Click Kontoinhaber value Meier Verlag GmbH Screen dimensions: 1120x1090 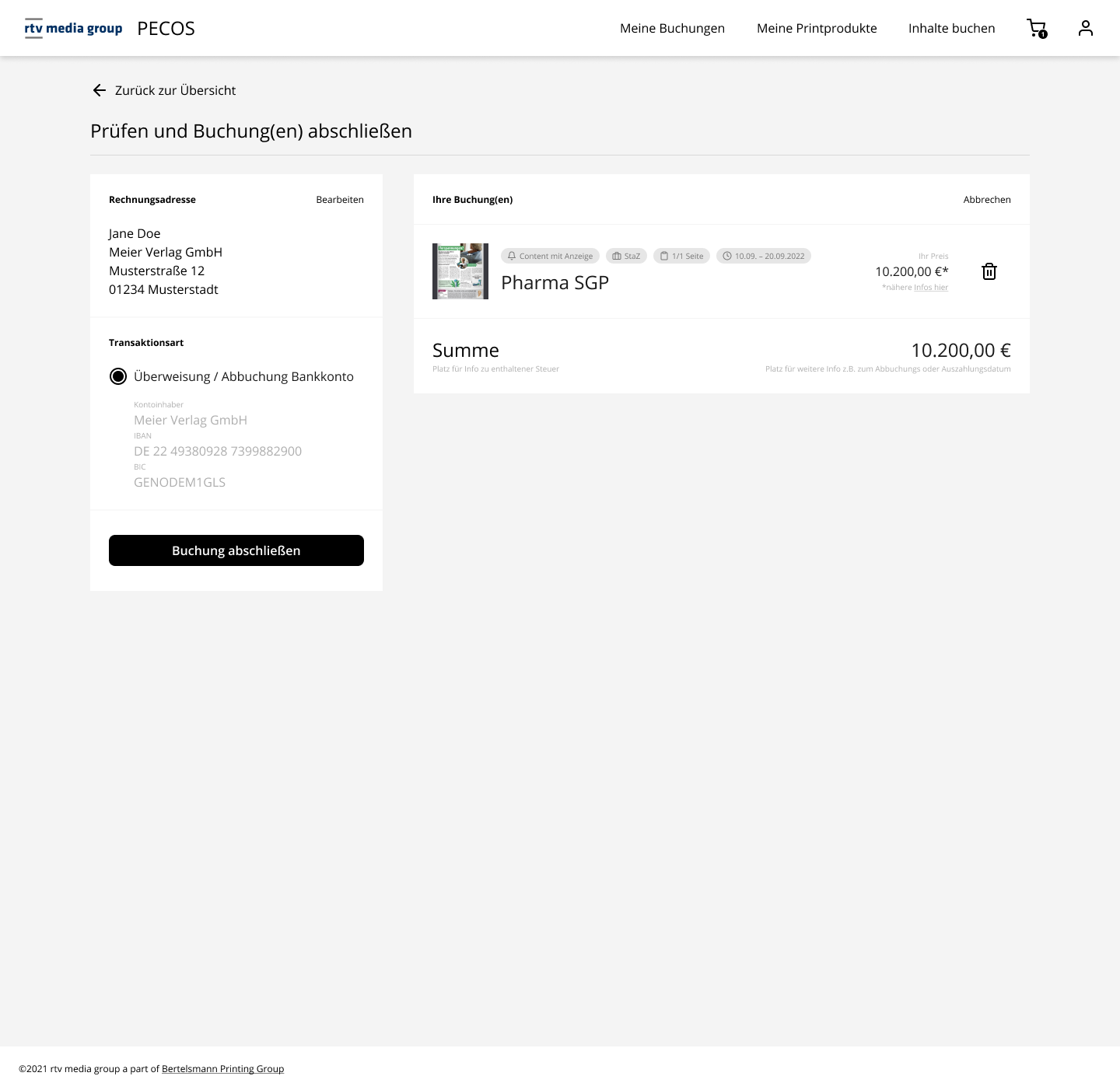(191, 420)
